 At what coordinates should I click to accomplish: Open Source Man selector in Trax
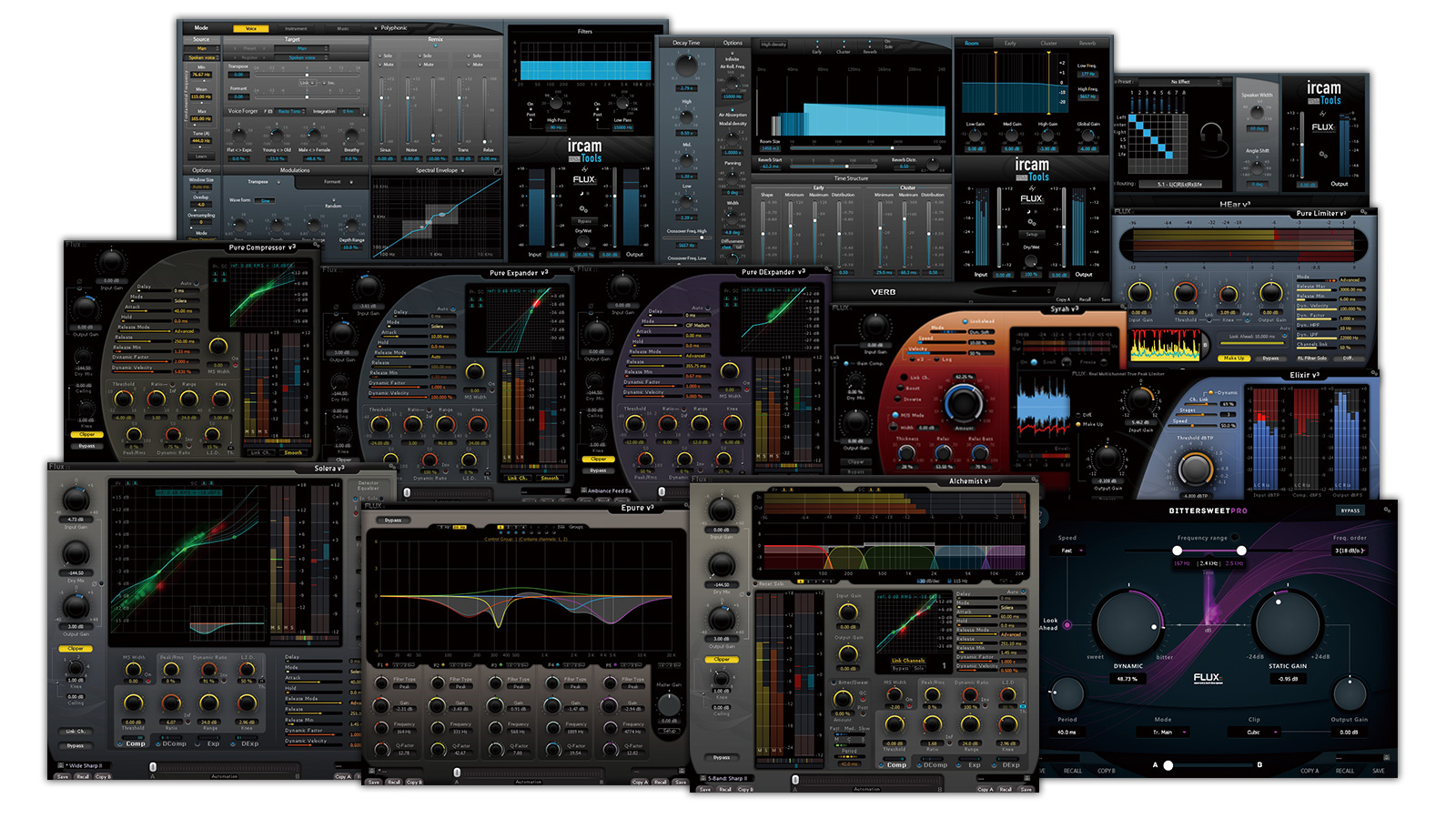202,48
